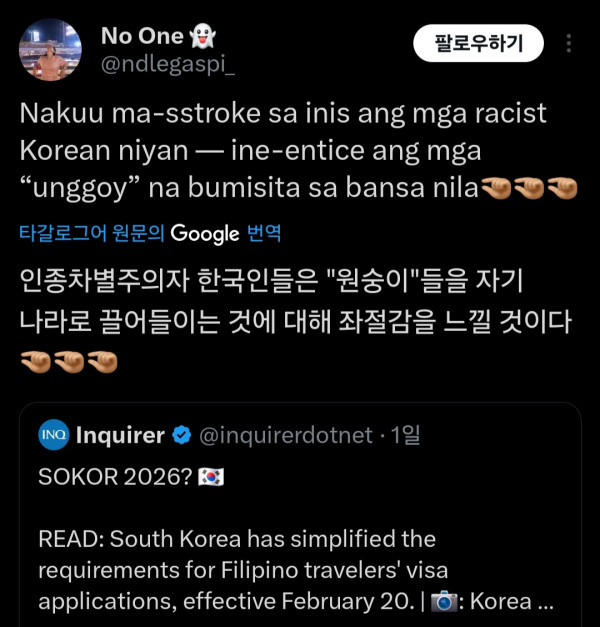Click the pinching hand emojis below the translation

[x=68, y=359]
